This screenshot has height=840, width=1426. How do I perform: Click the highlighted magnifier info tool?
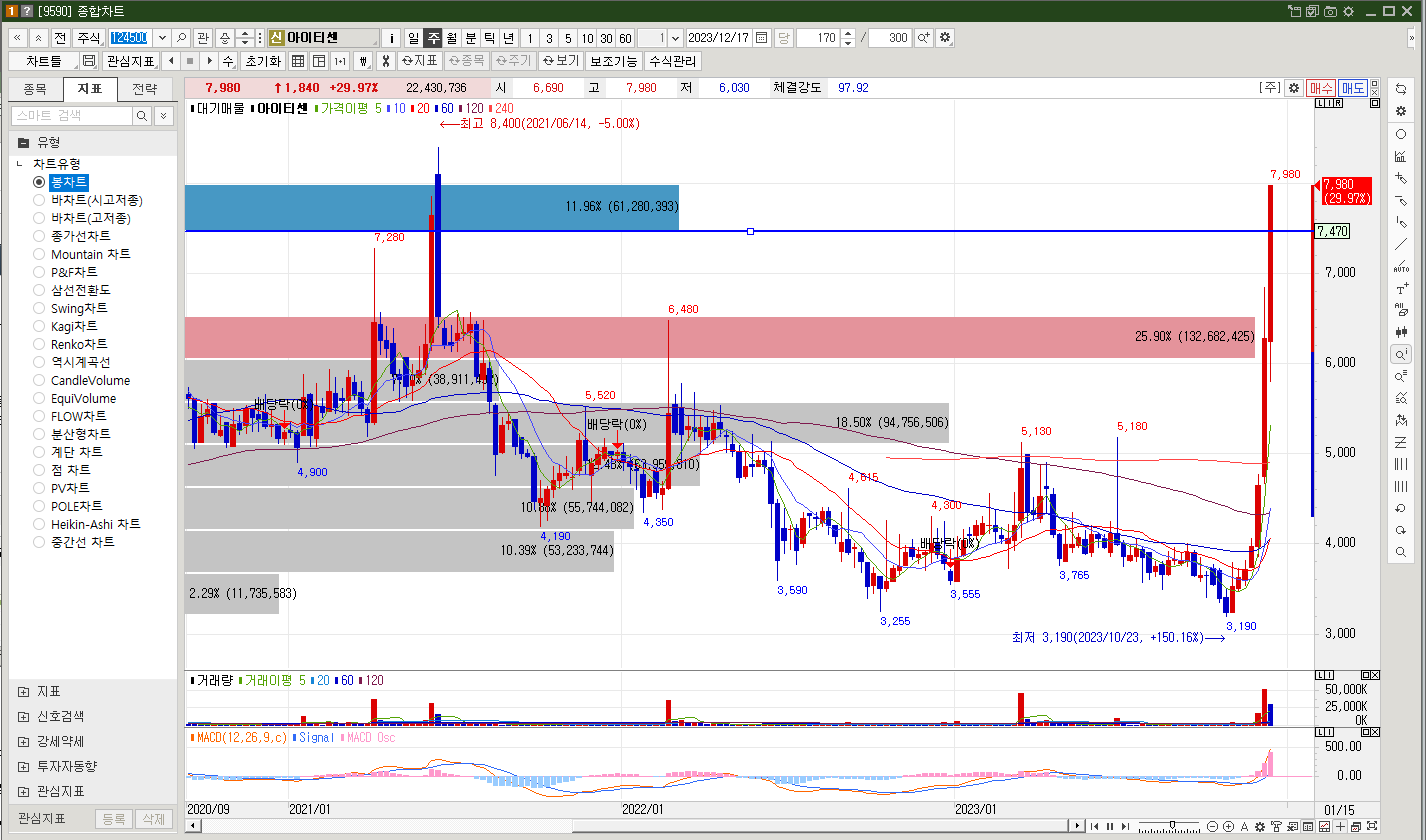pos(1401,354)
